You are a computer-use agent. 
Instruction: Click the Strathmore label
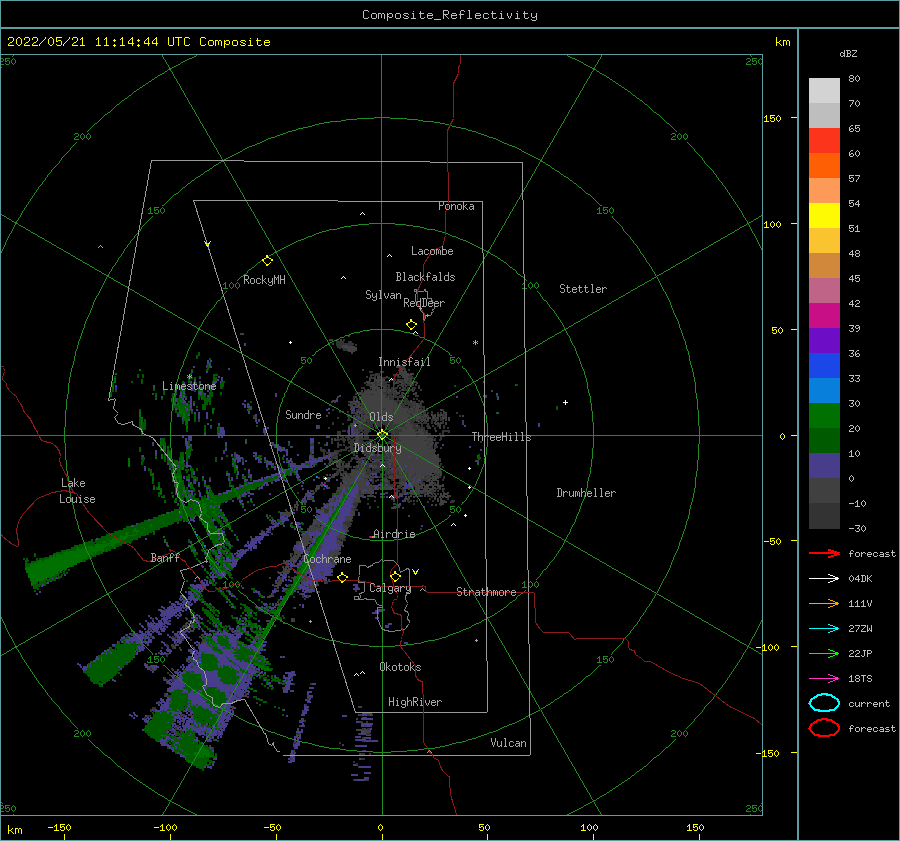[486, 592]
